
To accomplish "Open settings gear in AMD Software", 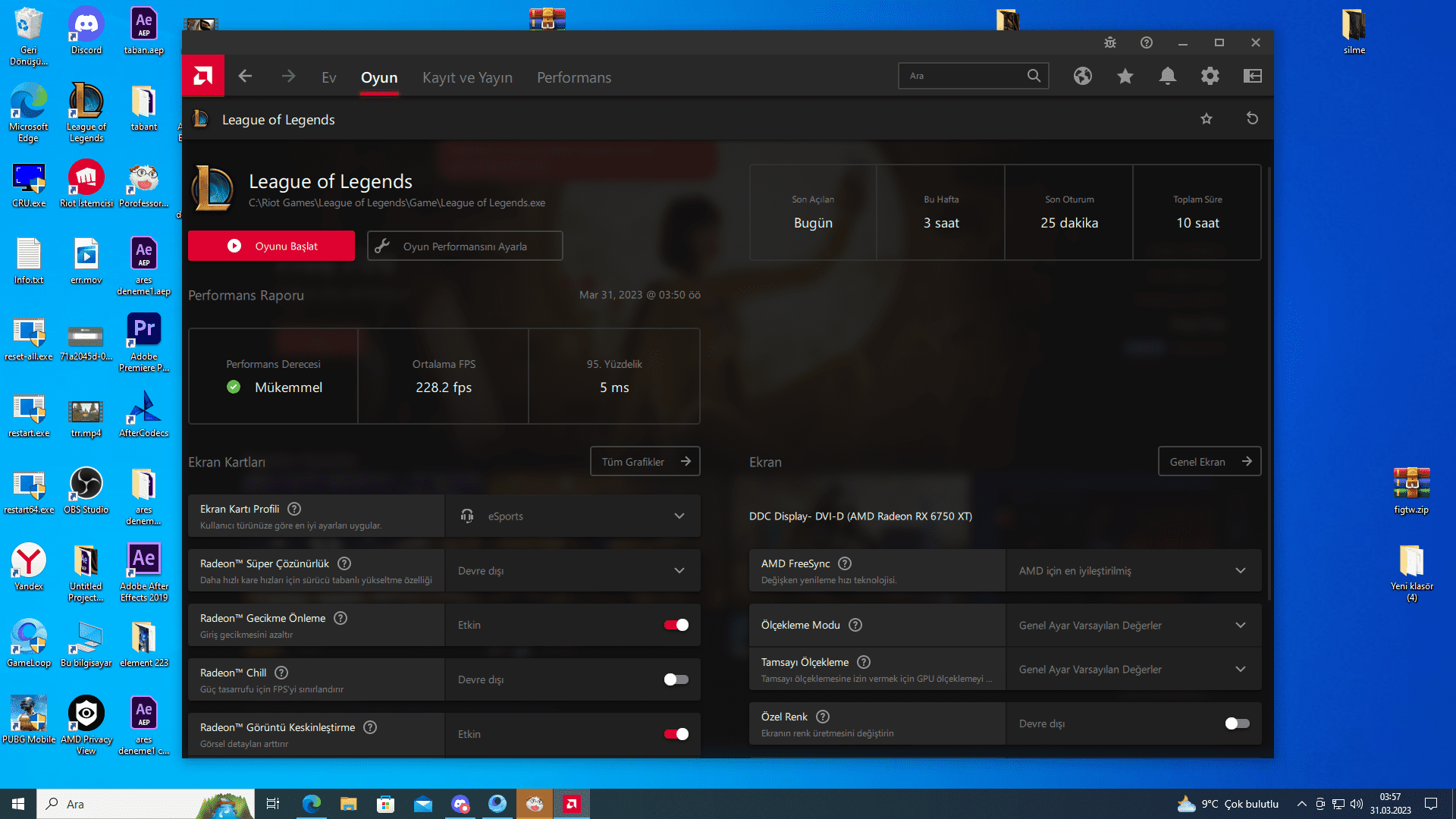I will (x=1210, y=76).
